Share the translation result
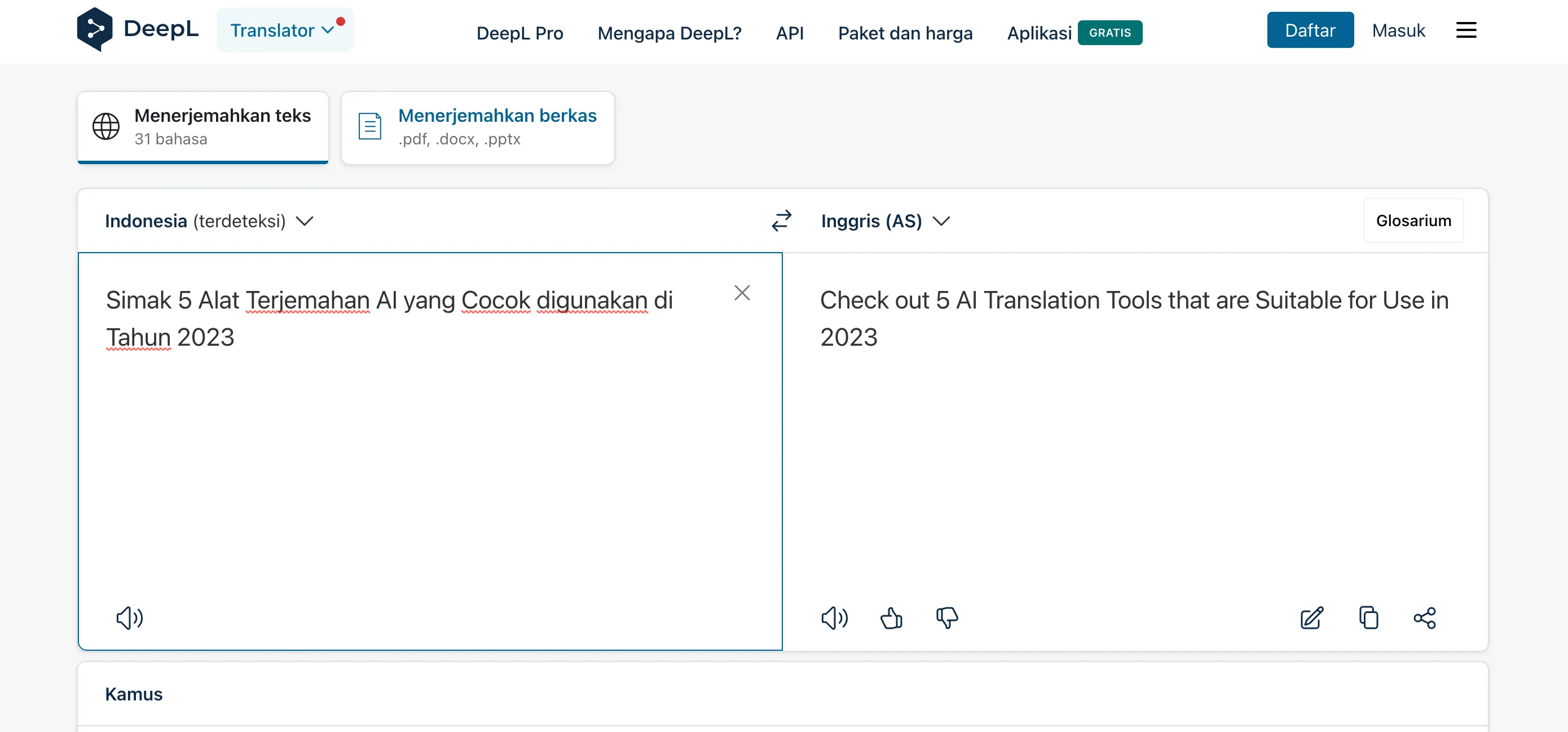 click(1424, 618)
